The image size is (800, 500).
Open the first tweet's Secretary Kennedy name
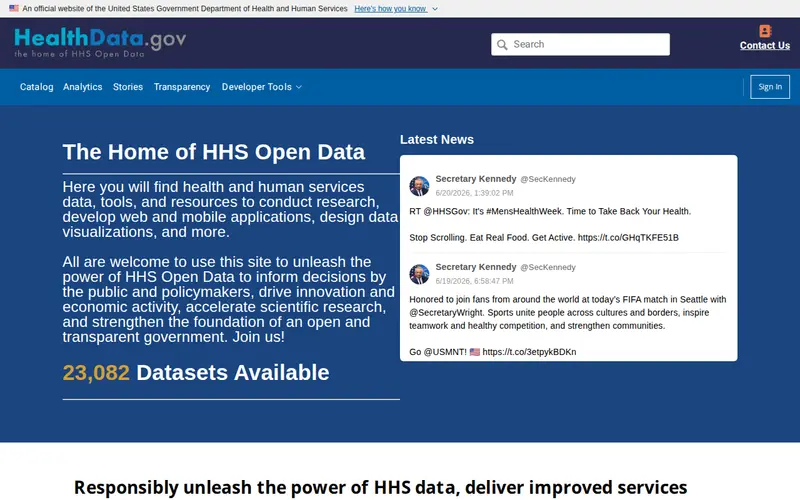pos(476,179)
